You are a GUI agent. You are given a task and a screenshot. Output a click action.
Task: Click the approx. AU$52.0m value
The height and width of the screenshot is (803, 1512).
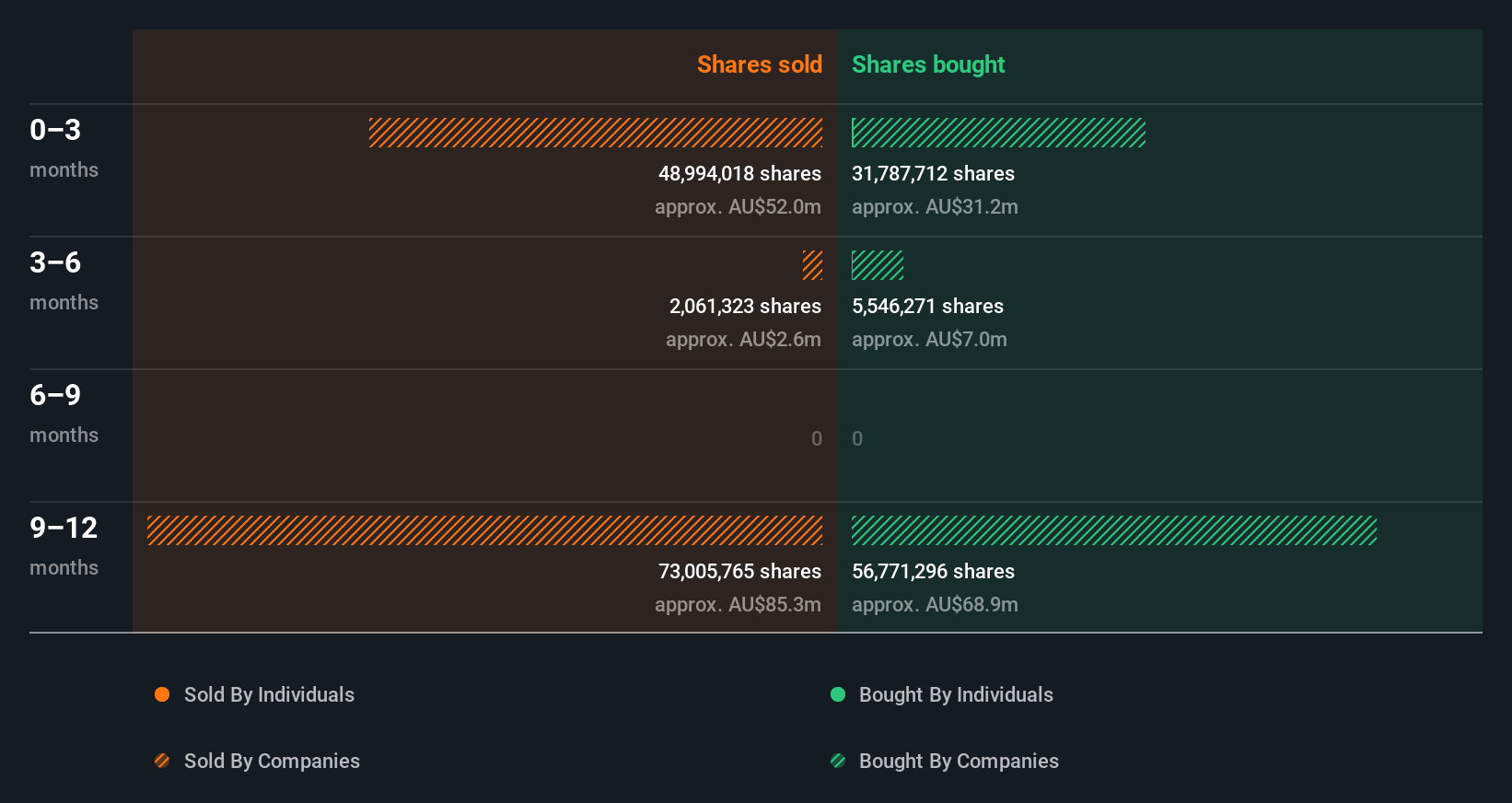738,206
